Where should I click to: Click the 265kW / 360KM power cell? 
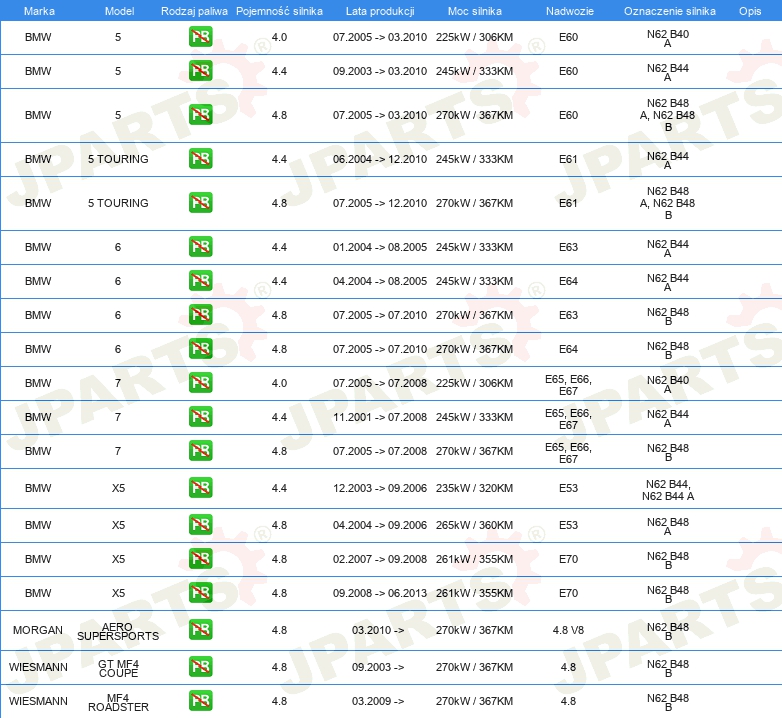point(474,525)
